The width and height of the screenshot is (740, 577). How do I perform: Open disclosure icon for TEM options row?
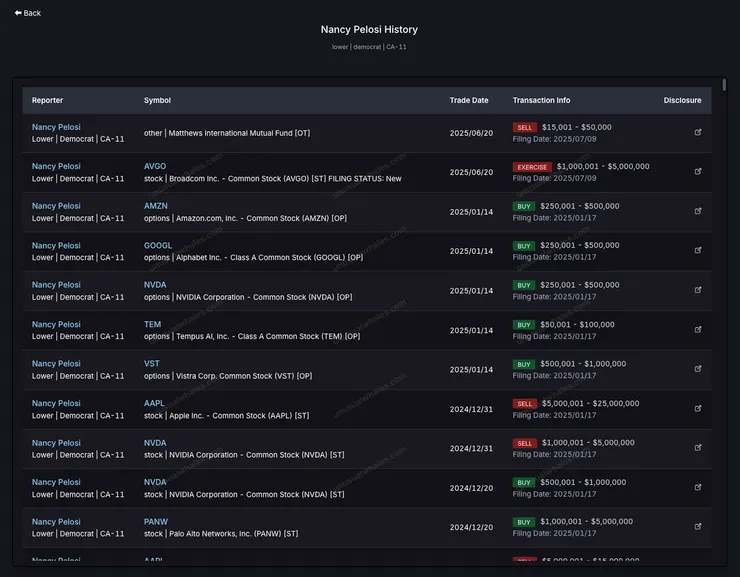[697, 329]
